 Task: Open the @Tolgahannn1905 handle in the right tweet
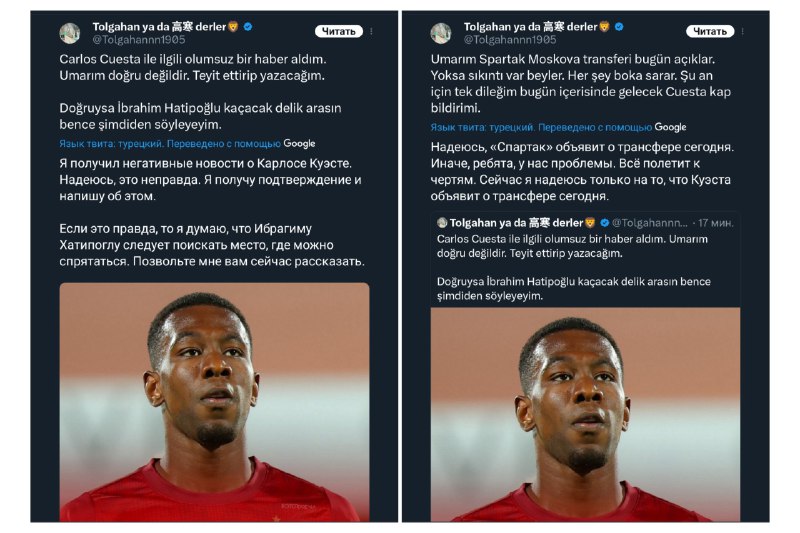pyautogui.click(x=510, y=40)
